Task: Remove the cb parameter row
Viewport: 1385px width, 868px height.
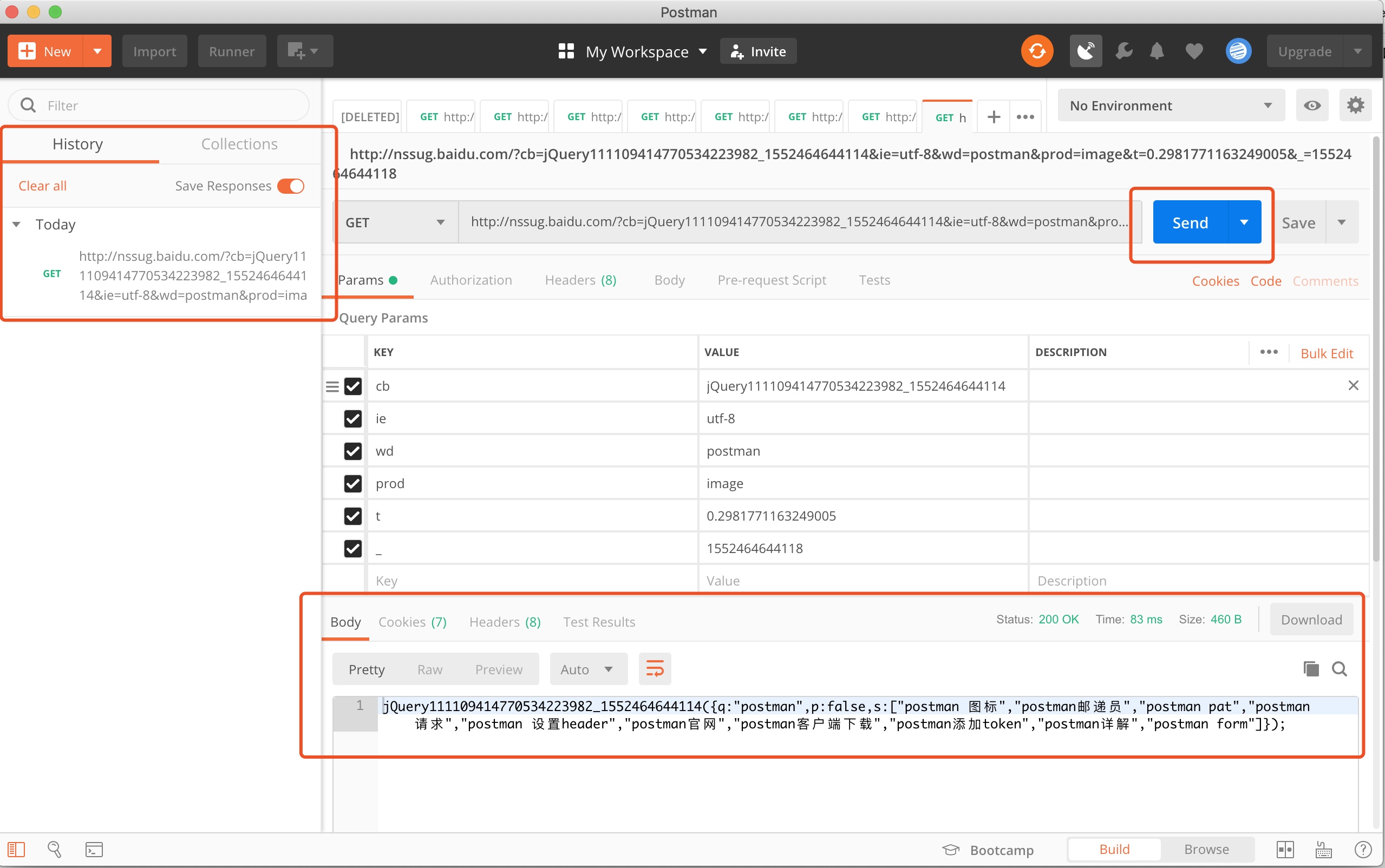Action: click(x=1354, y=385)
